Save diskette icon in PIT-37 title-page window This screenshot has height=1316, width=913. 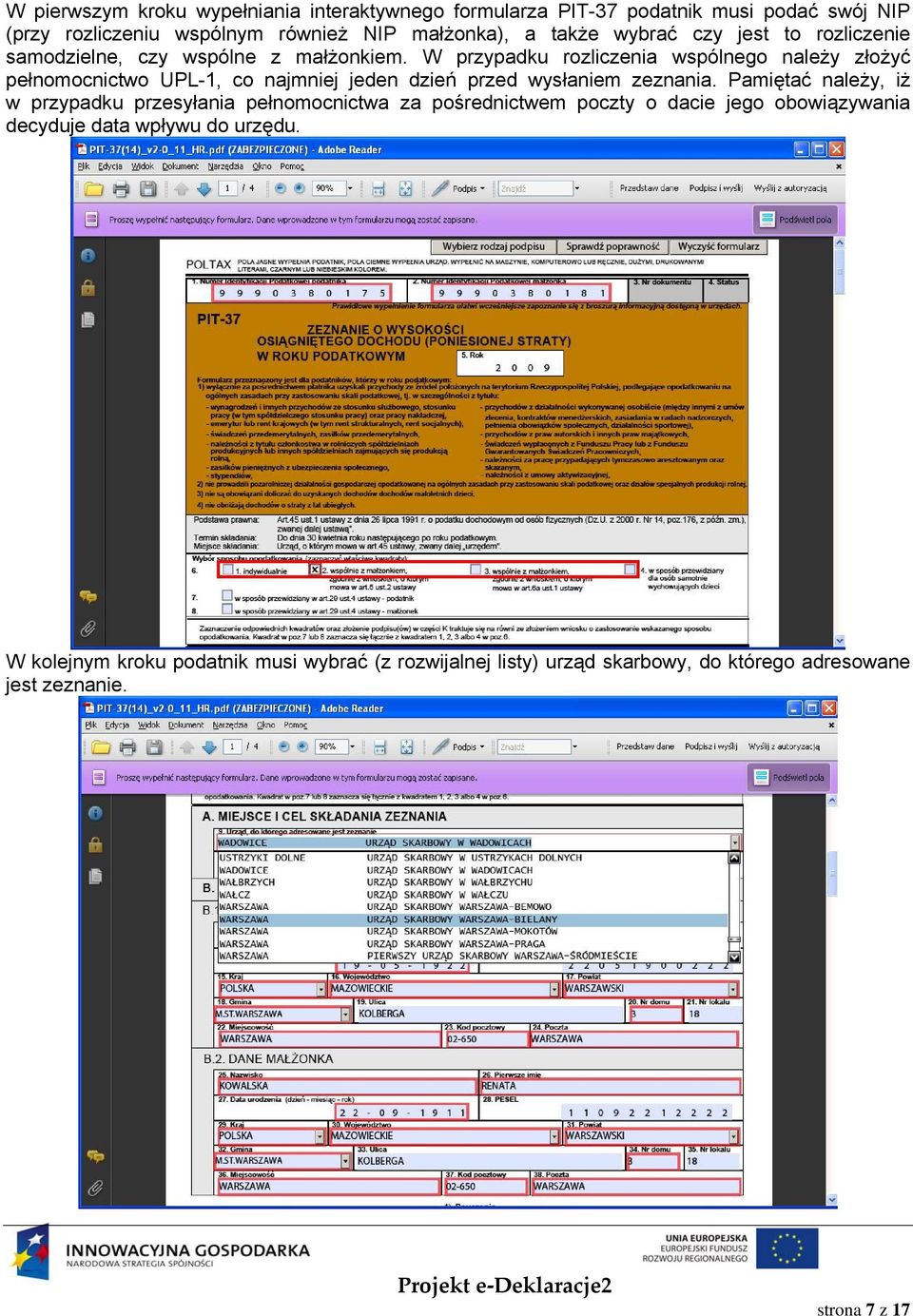[x=147, y=189]
